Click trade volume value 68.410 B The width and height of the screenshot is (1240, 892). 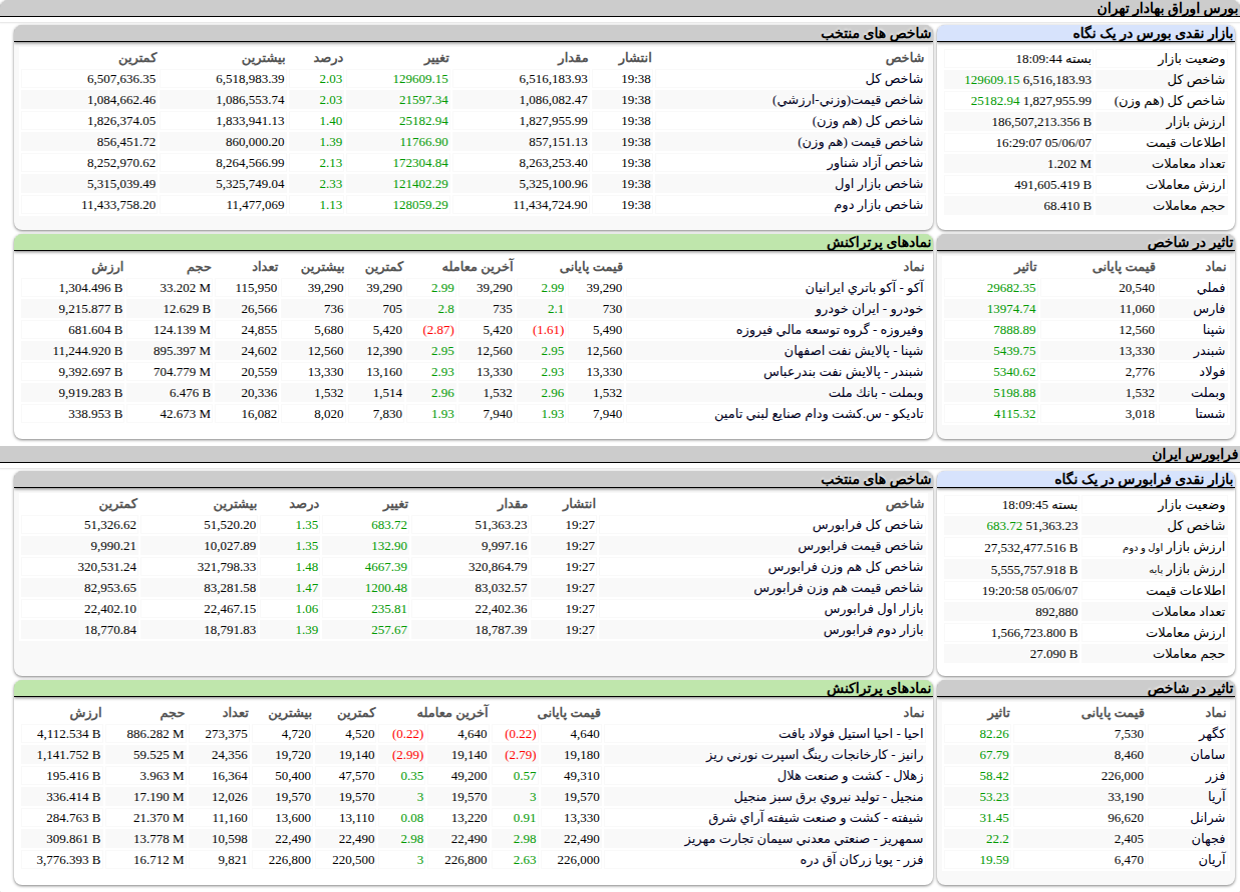point(1067,206)
